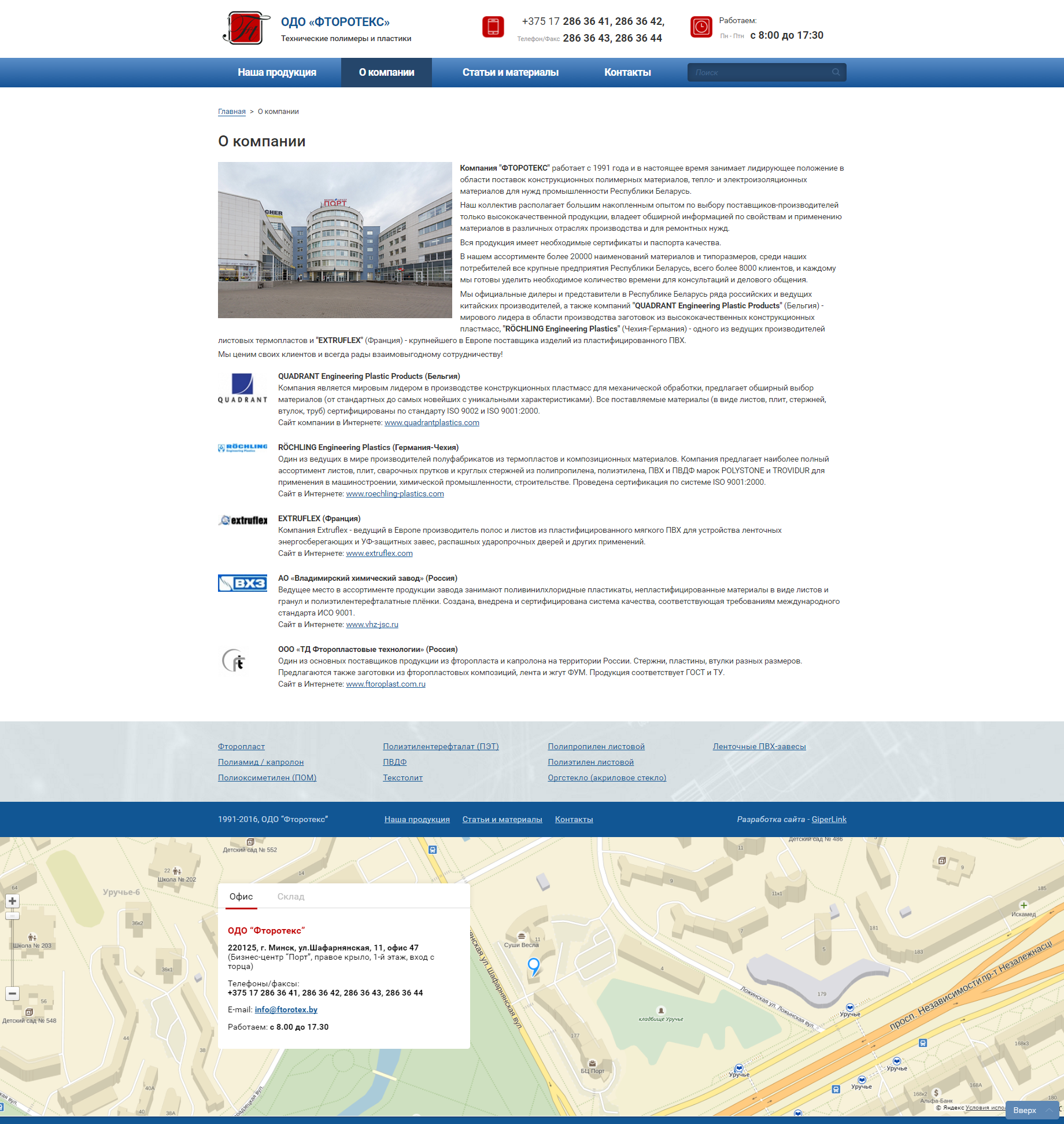Open Текстолит footer link
This screenshot has width=1064, height=1124.
402,777
